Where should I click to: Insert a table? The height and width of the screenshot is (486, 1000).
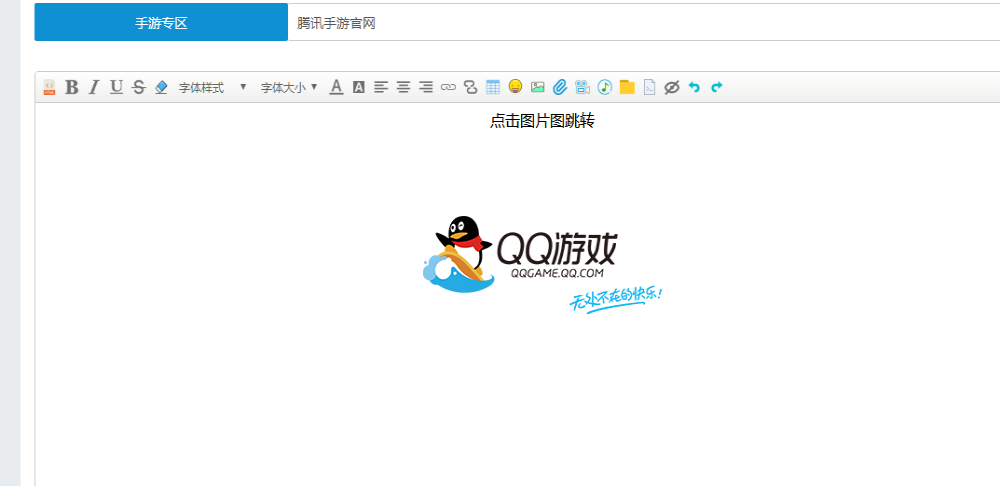493,87
